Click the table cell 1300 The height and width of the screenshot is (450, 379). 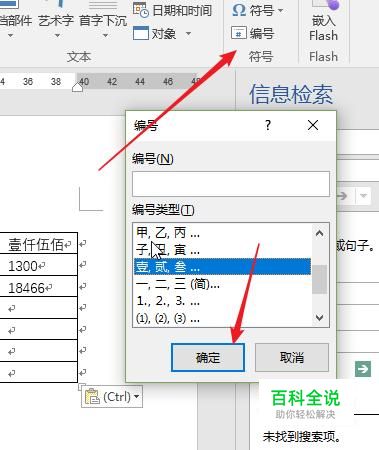(x=39, y=265)
